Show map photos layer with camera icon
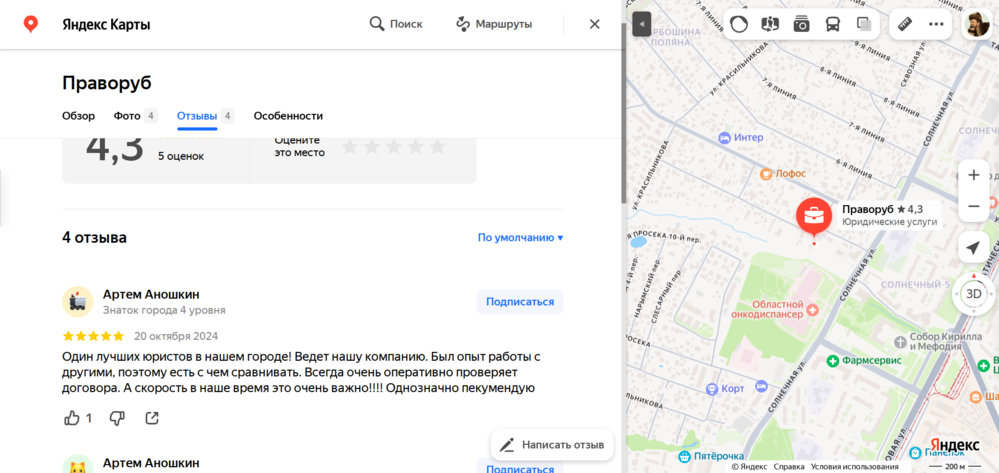999x473 pixels. (801, 24)
